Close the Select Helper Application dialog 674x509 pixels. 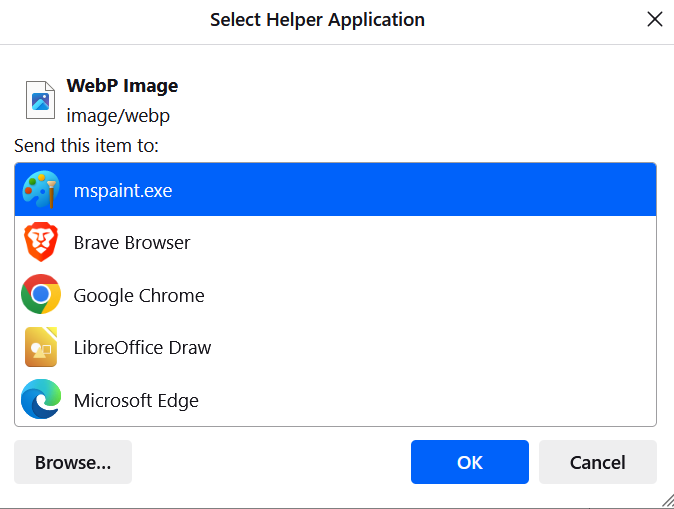(655, 19)
